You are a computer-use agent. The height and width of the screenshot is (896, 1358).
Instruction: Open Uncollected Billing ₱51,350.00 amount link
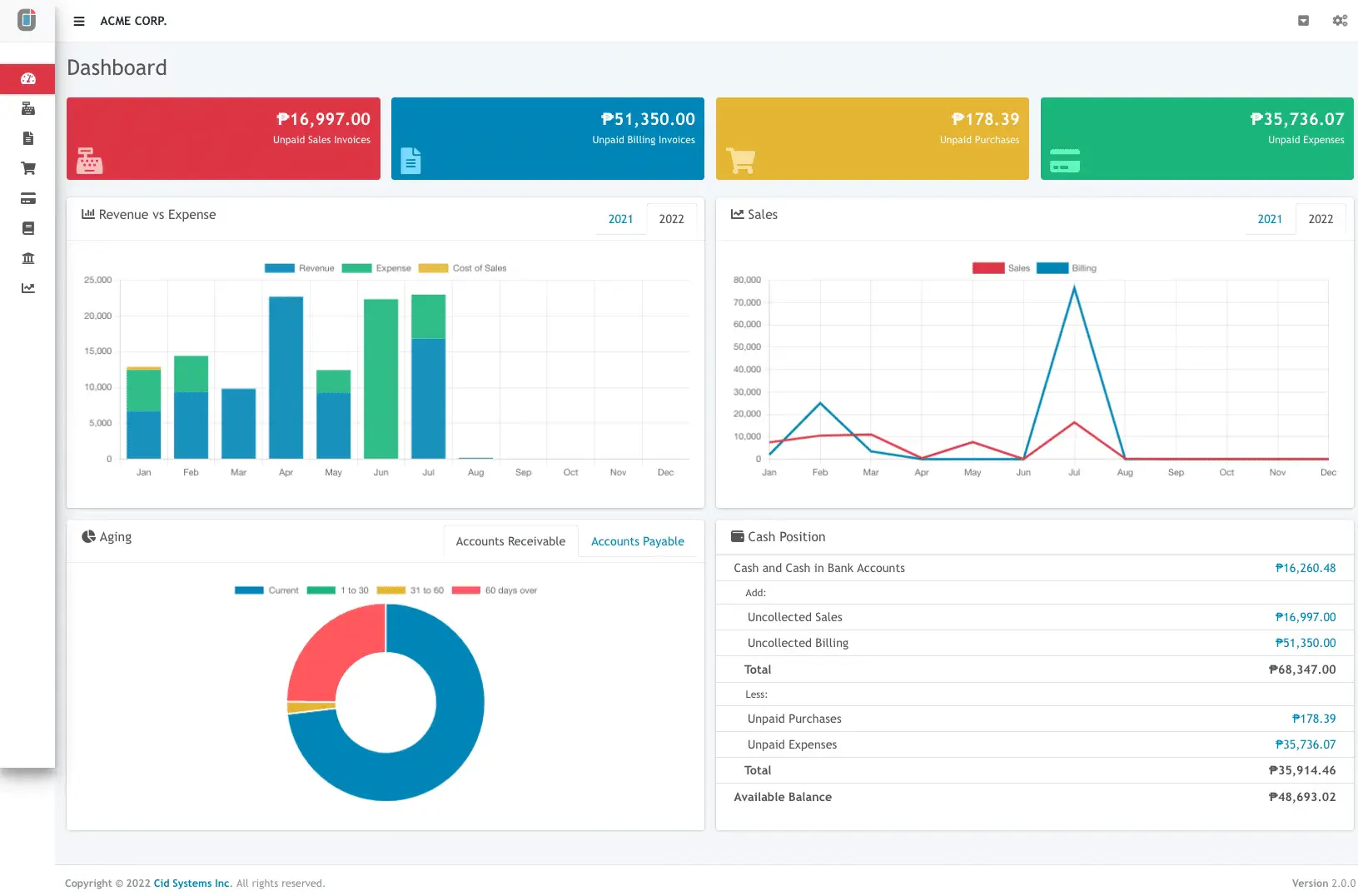click(x=1305, y=643)
